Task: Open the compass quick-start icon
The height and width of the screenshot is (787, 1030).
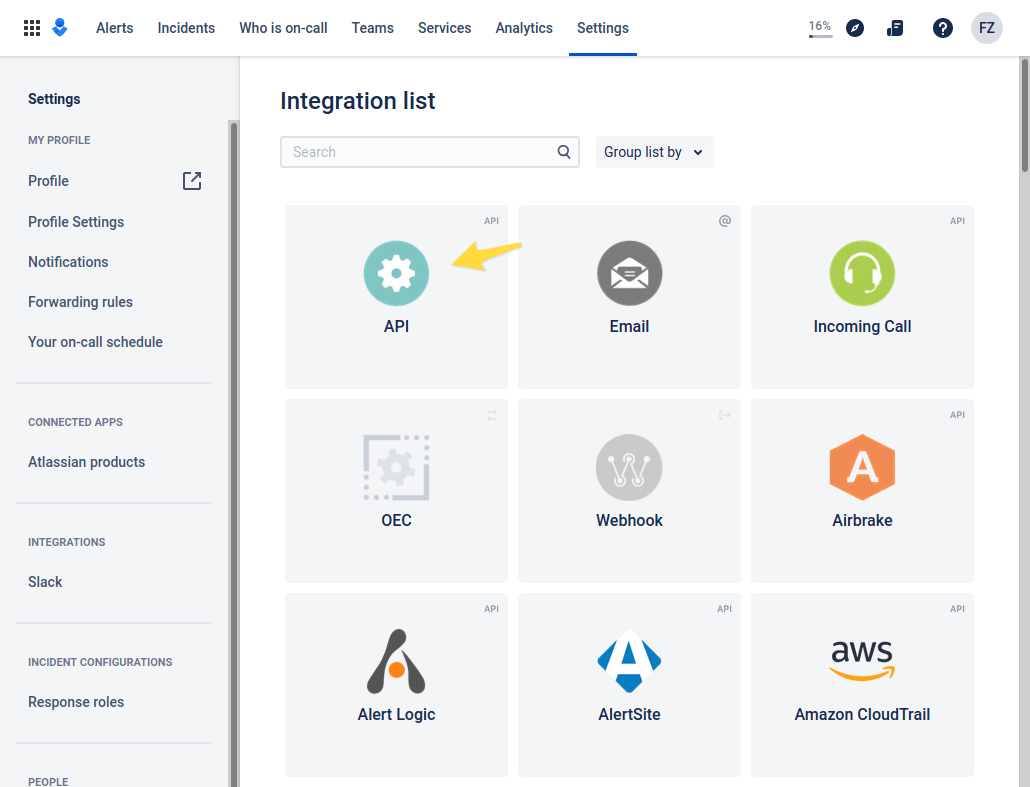Action: point(854,28)
